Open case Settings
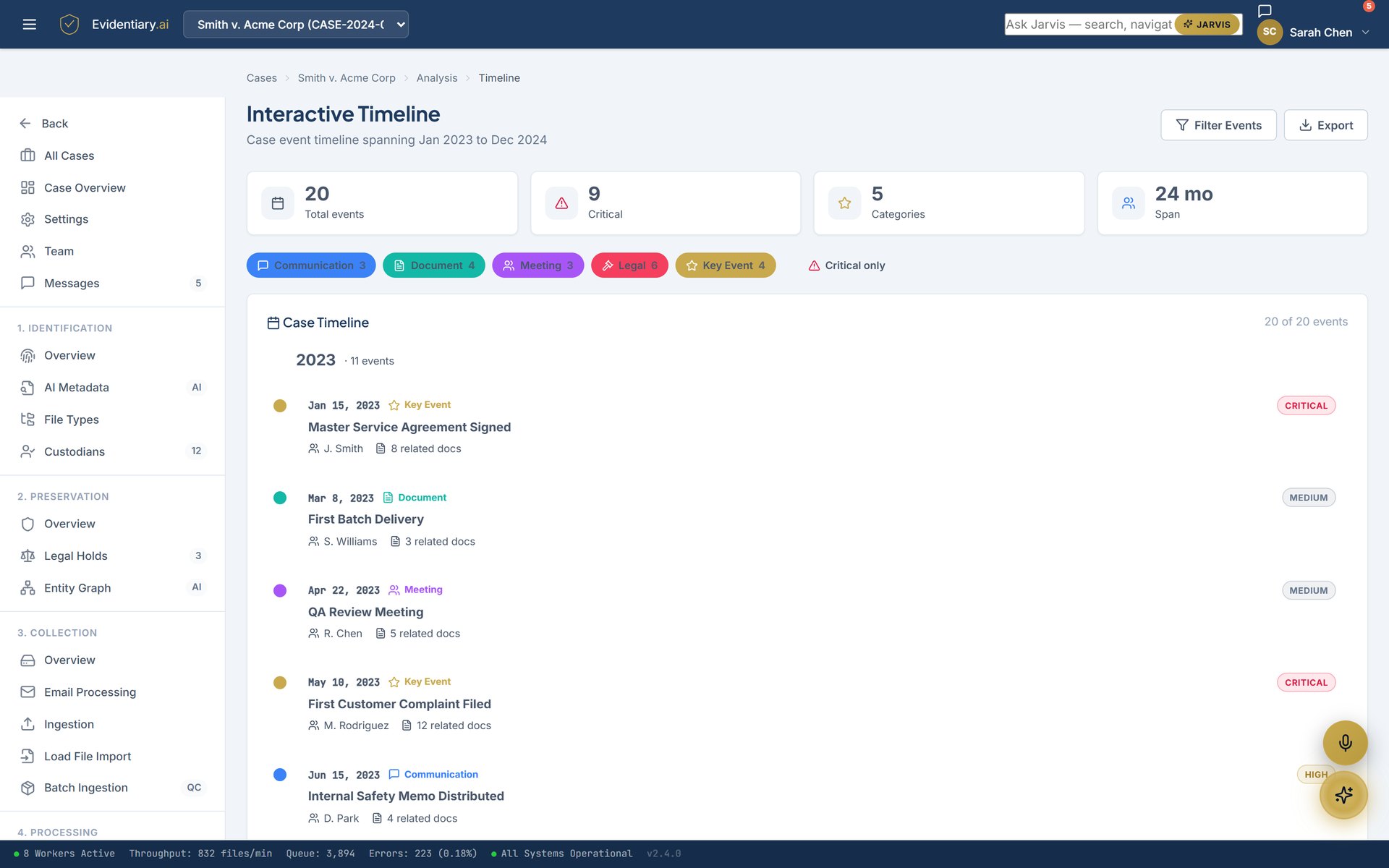 [112, 219]
